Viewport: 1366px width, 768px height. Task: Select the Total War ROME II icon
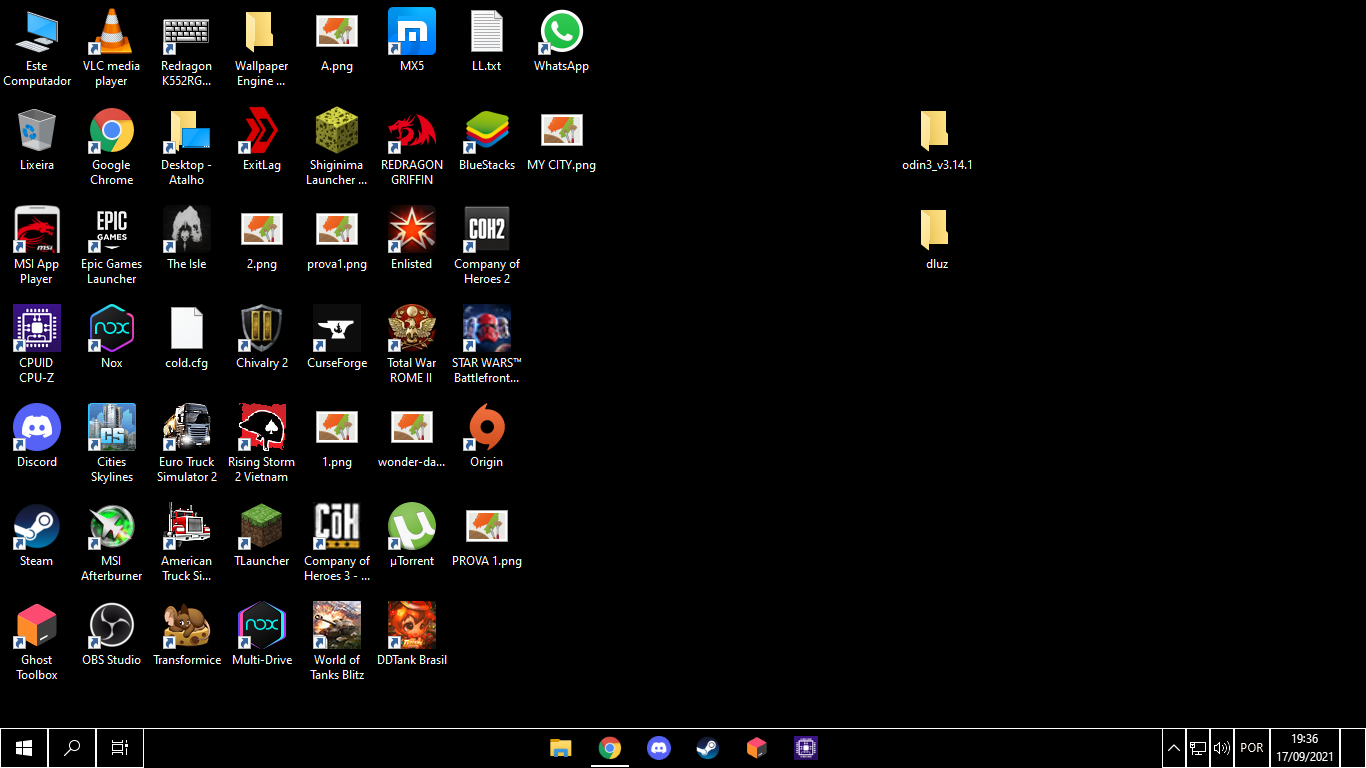point(412,344)
